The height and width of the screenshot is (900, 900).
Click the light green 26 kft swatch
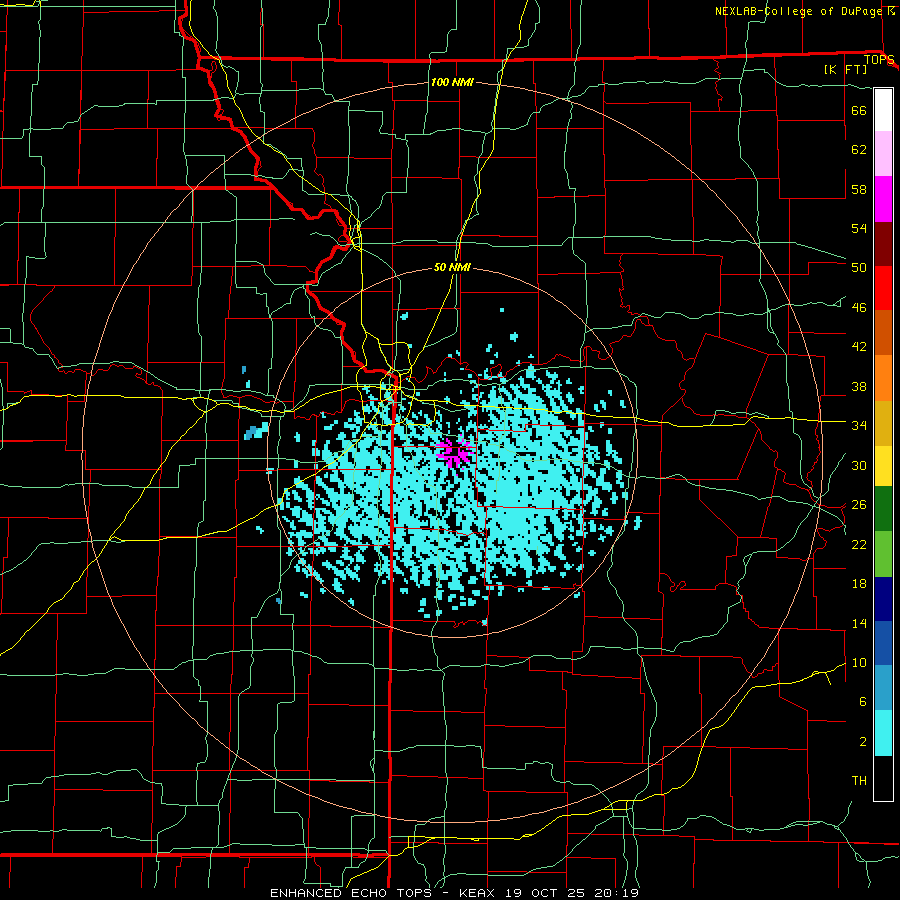pyautogui.click(x=883, y=554)
